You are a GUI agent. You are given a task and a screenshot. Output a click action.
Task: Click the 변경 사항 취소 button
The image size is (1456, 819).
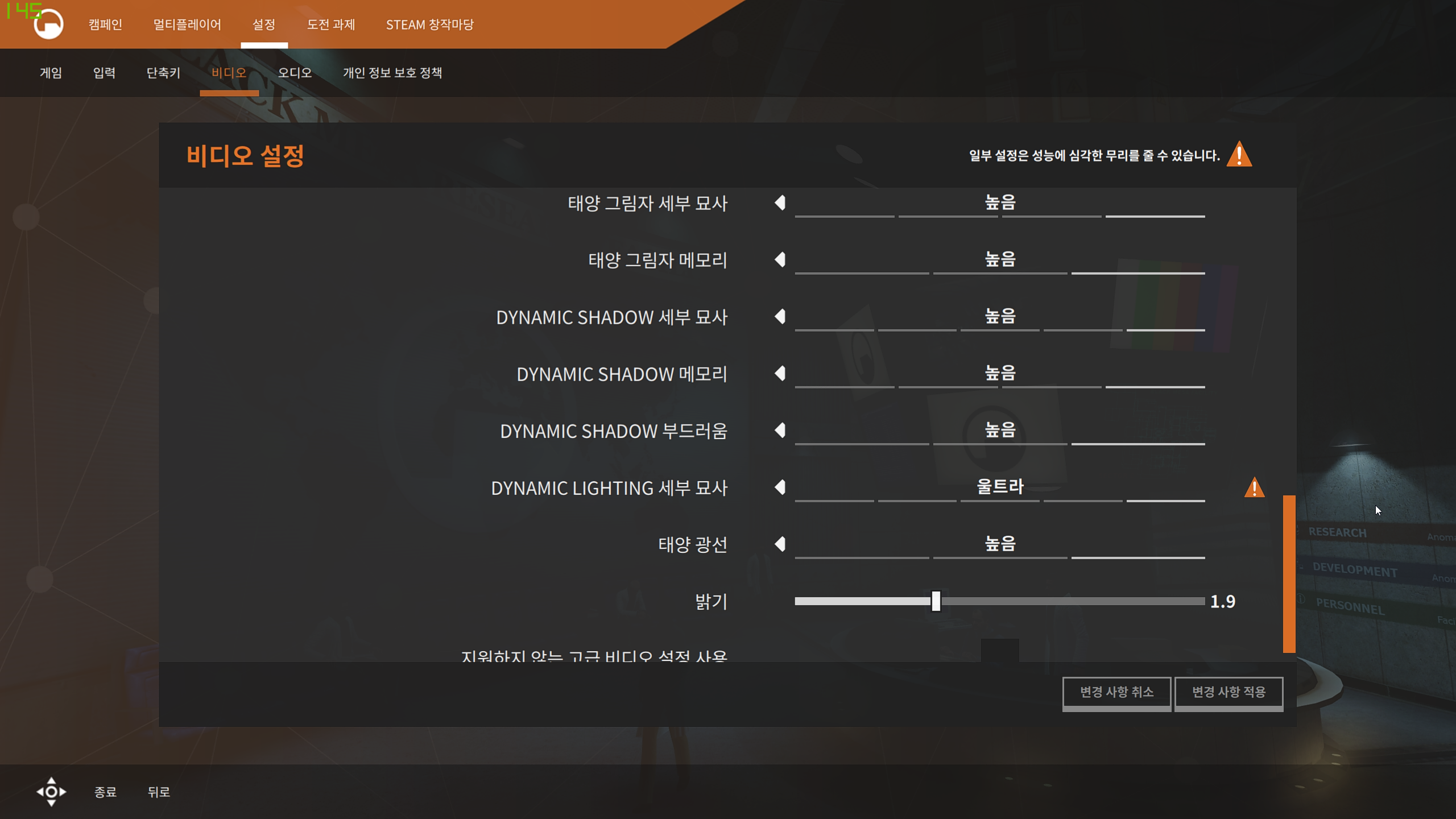click(x=1116, y=692)
